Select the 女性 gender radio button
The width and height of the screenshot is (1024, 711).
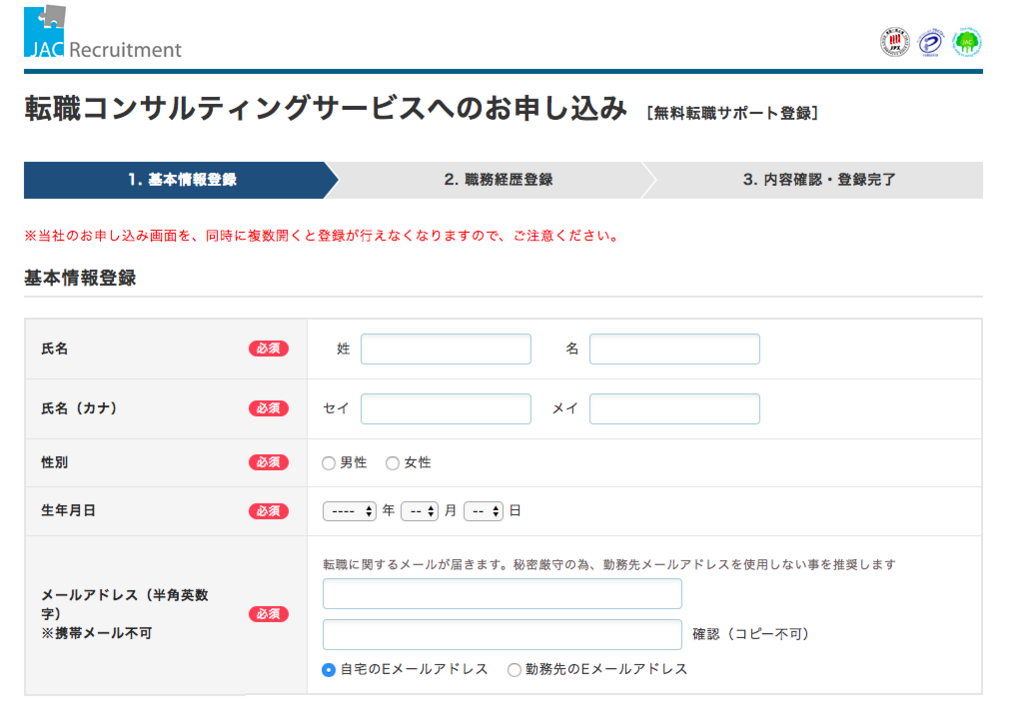393,463
